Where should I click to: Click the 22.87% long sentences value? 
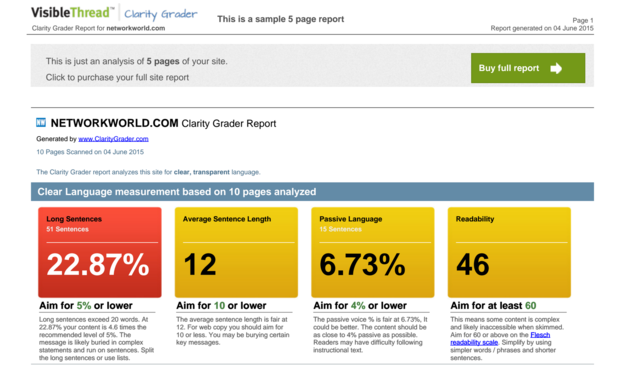click(x=98, y=265)
